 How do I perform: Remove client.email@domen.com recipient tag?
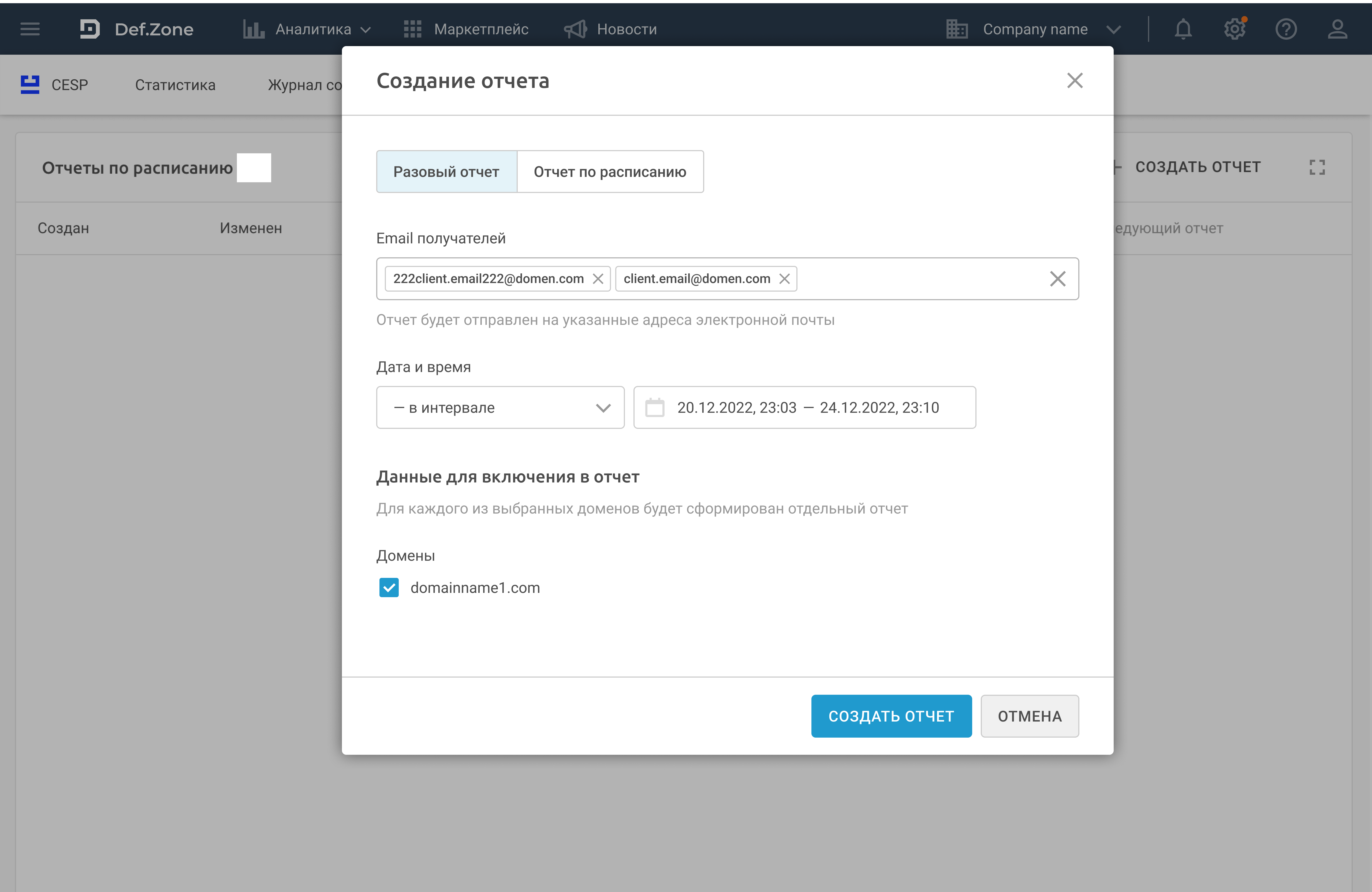[784, 279]
